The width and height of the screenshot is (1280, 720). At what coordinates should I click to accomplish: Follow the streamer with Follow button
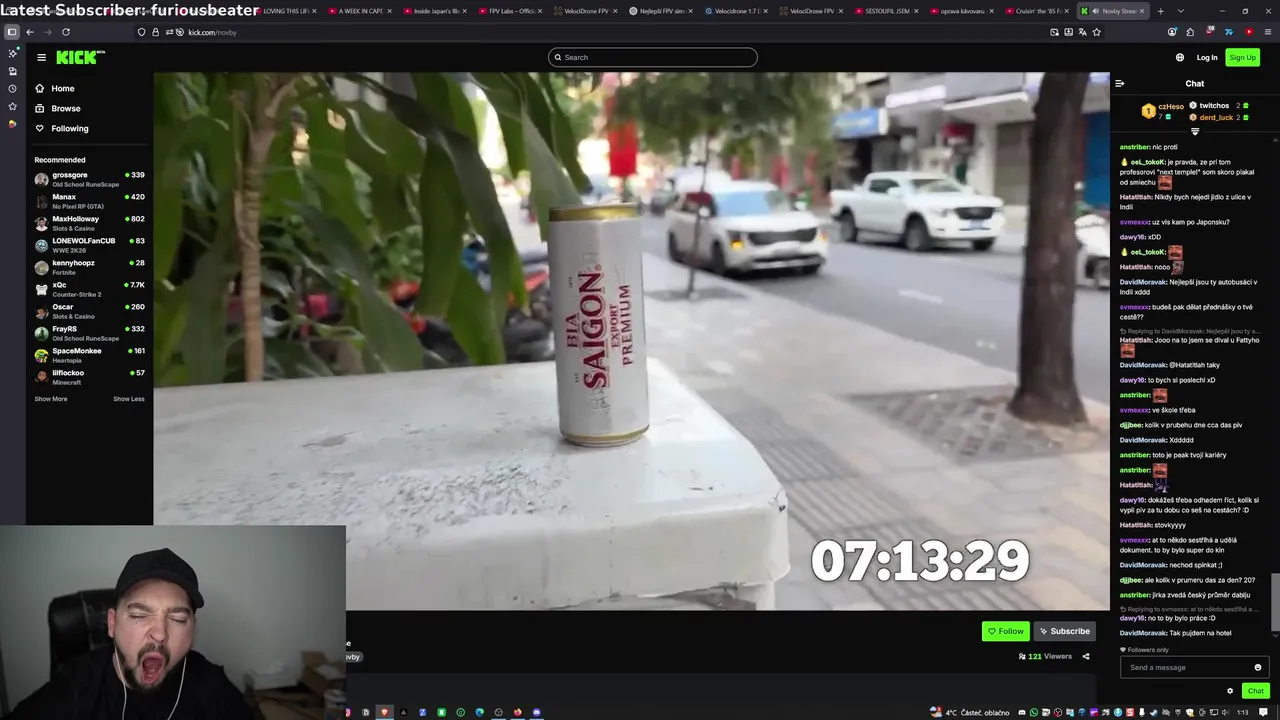pos(1006,631)
